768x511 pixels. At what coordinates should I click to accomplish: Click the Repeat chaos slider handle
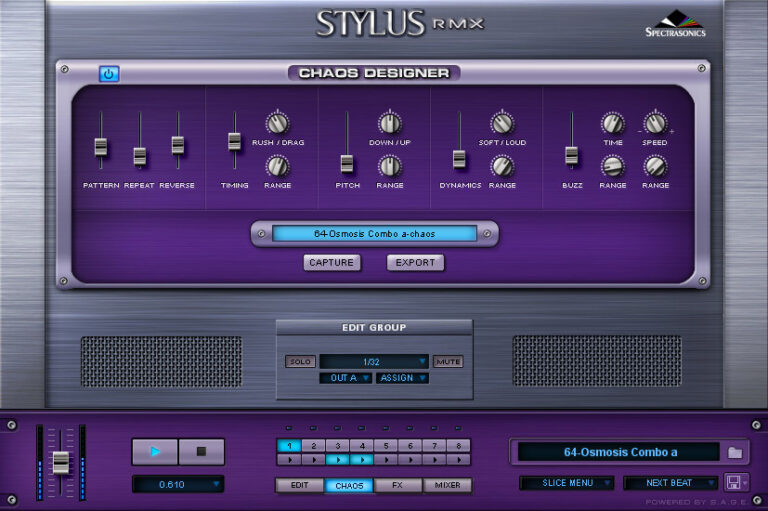tap(140, 157)
